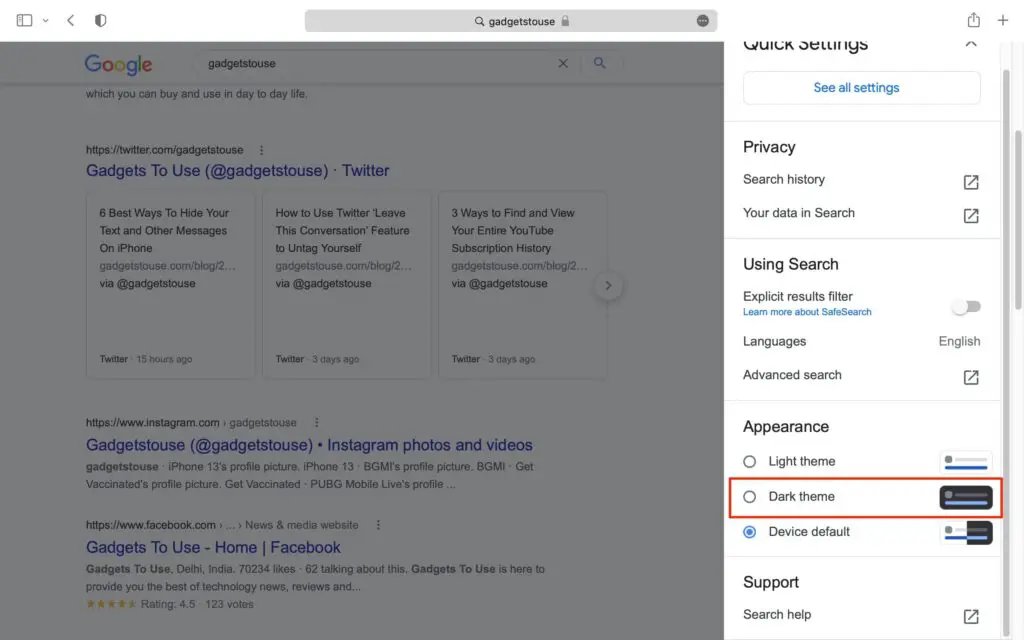Click the Google logo

pos(118,64)
